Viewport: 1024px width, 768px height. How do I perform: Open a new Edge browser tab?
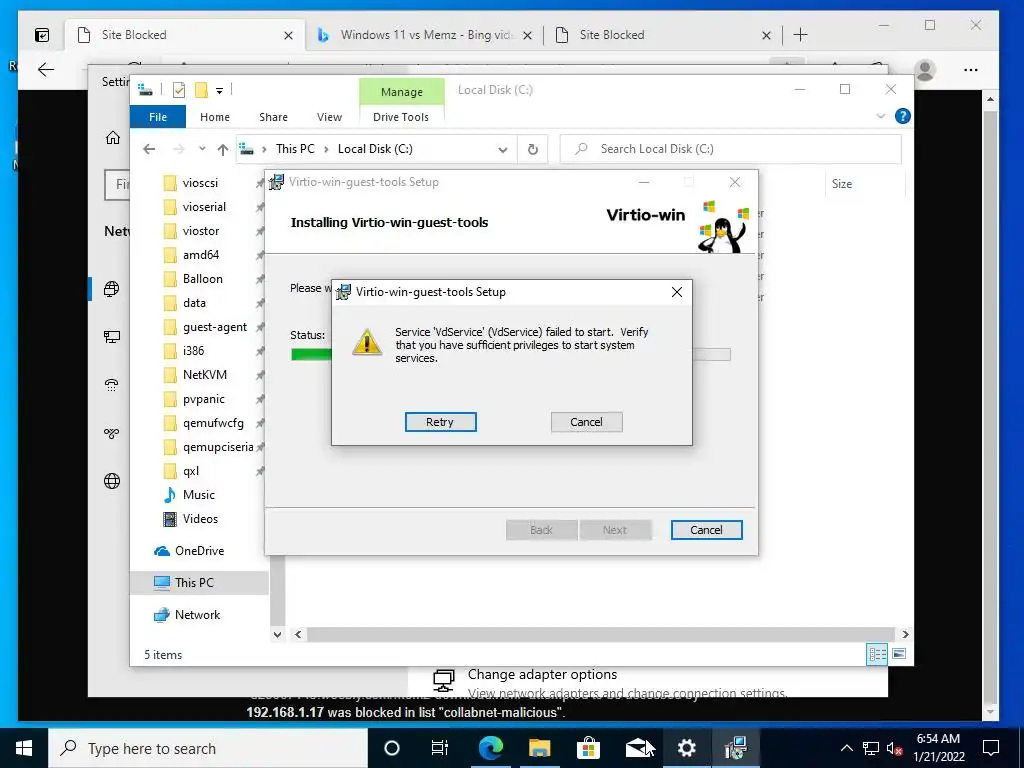(x=801, y=35)
